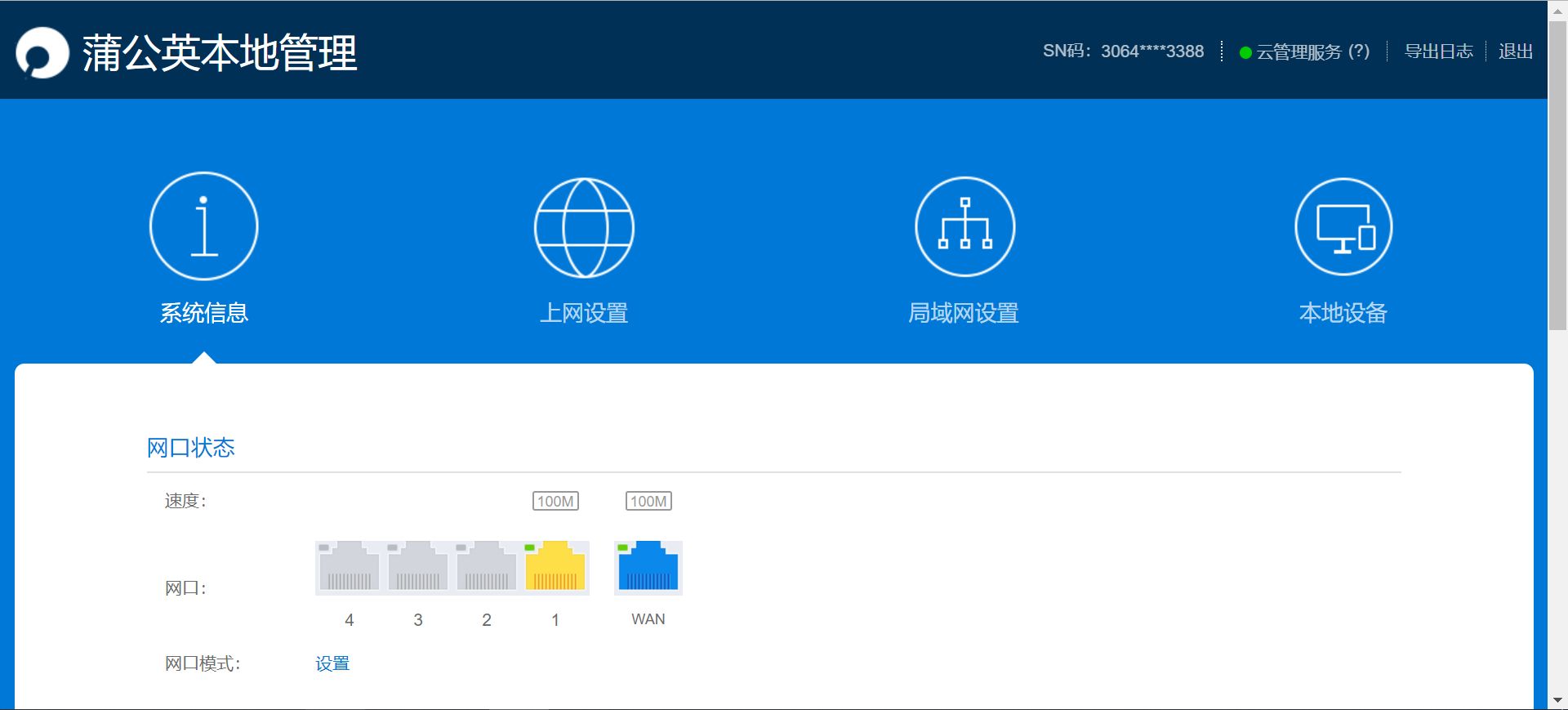Click the SN码 3064****3388 text
The image size is (1568, 710).
1123,51
